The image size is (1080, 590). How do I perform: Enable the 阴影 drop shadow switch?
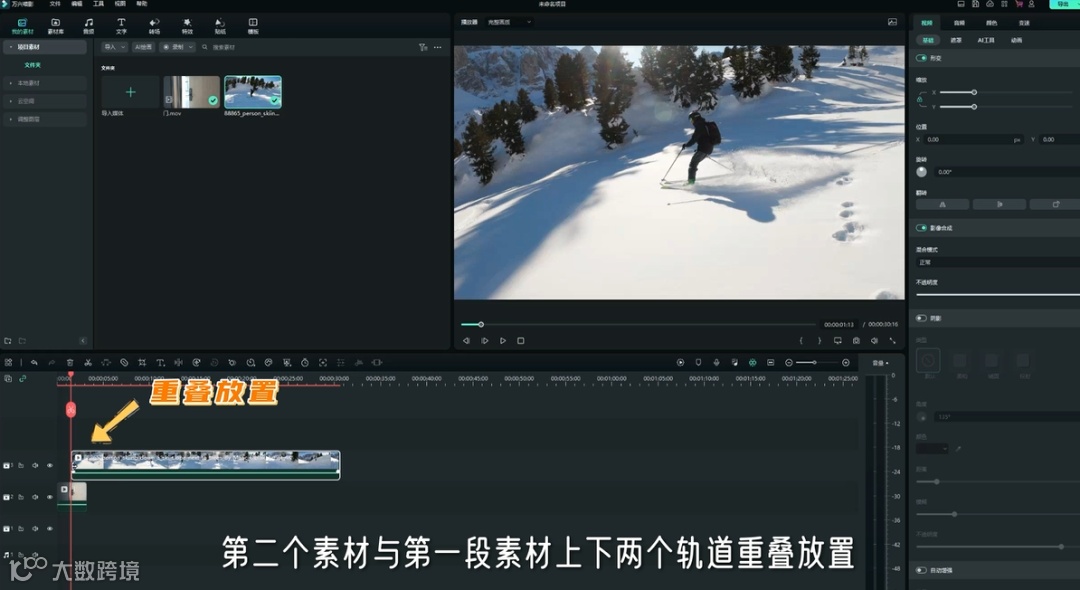pyautogui.click(x=922, y=318)
